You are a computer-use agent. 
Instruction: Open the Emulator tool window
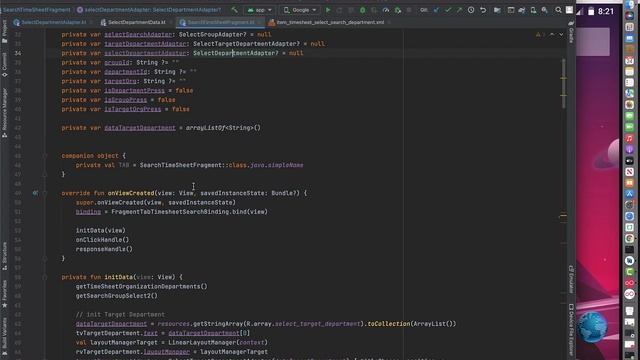(x=571, y=279)
